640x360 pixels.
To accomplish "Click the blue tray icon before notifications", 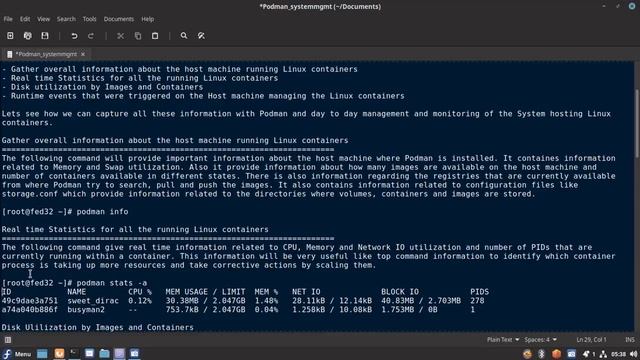I will (571, 354).
